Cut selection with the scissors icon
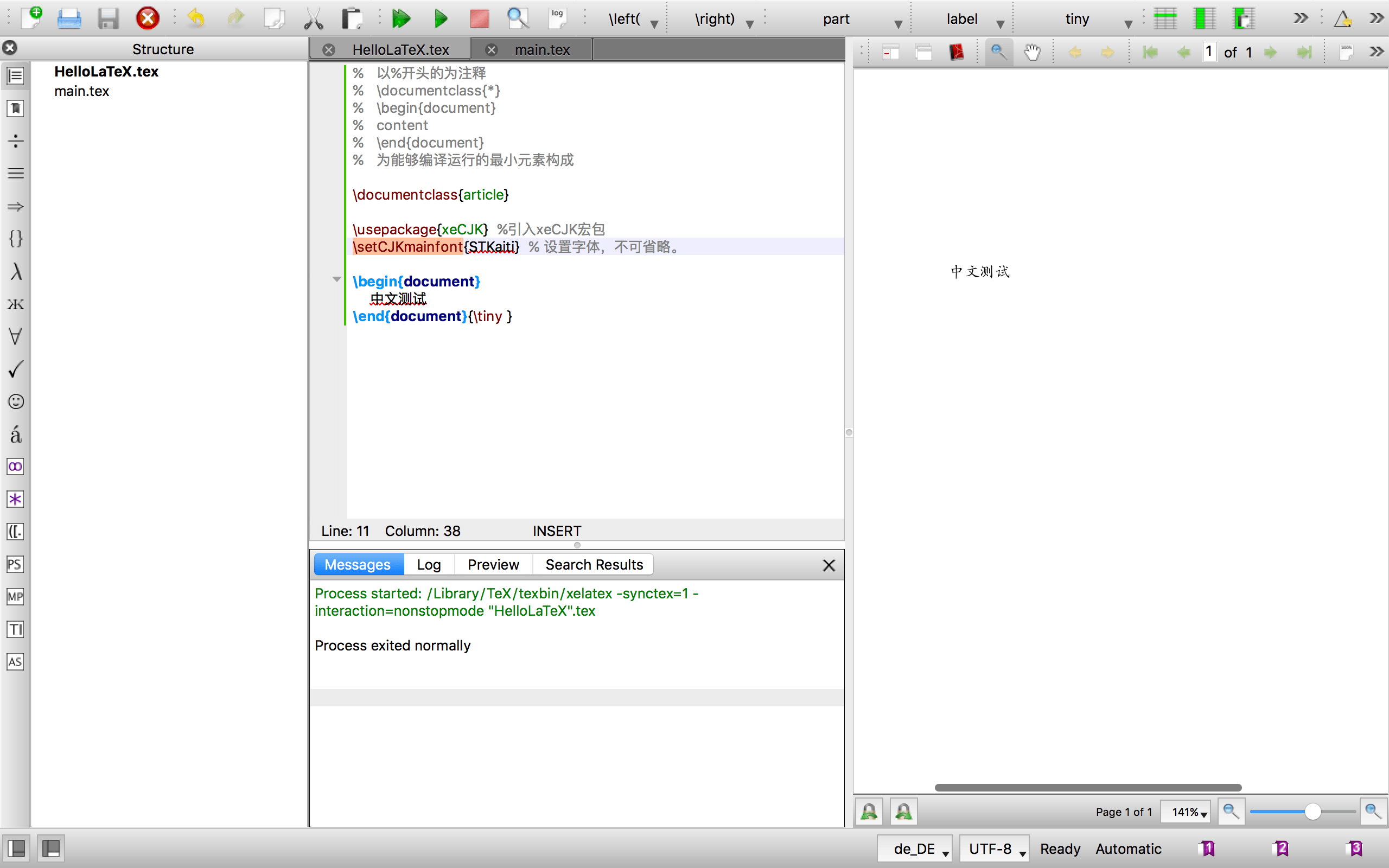The width and height of the screenshot is (1389, 868). pyautogui.click(x=314, y=18)
